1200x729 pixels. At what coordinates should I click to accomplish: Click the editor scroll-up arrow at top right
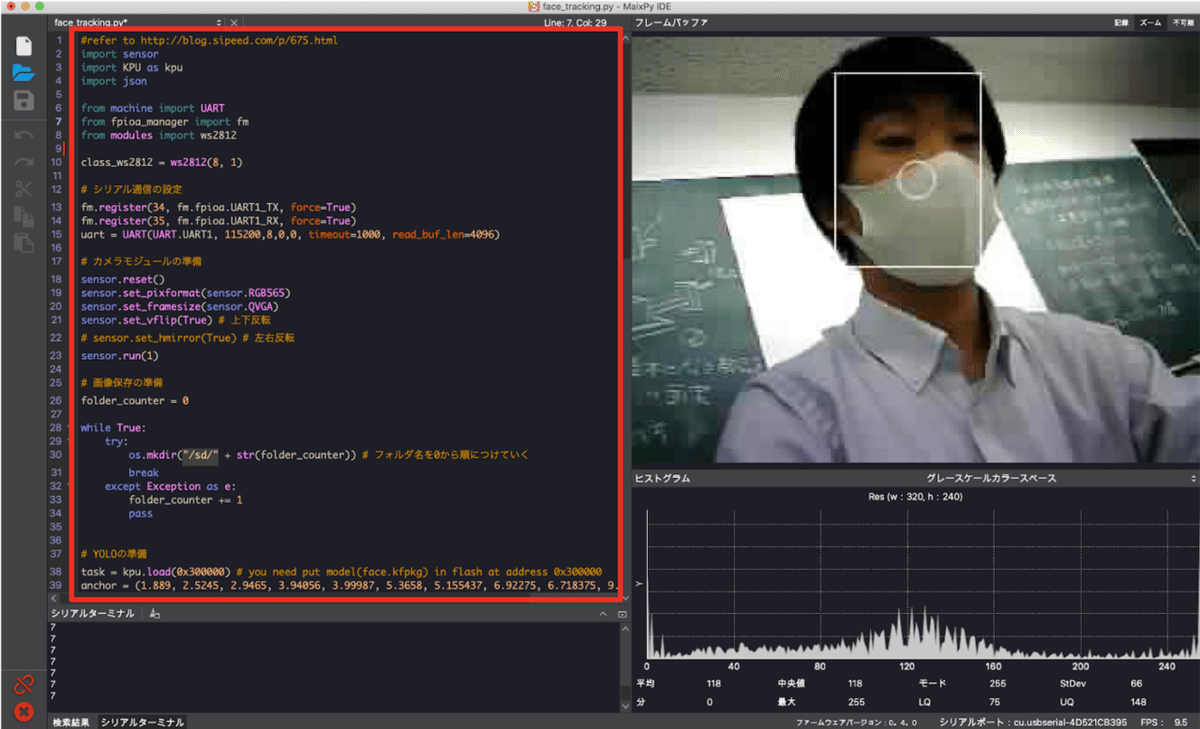pyautogui.click(x=626, y=39)
